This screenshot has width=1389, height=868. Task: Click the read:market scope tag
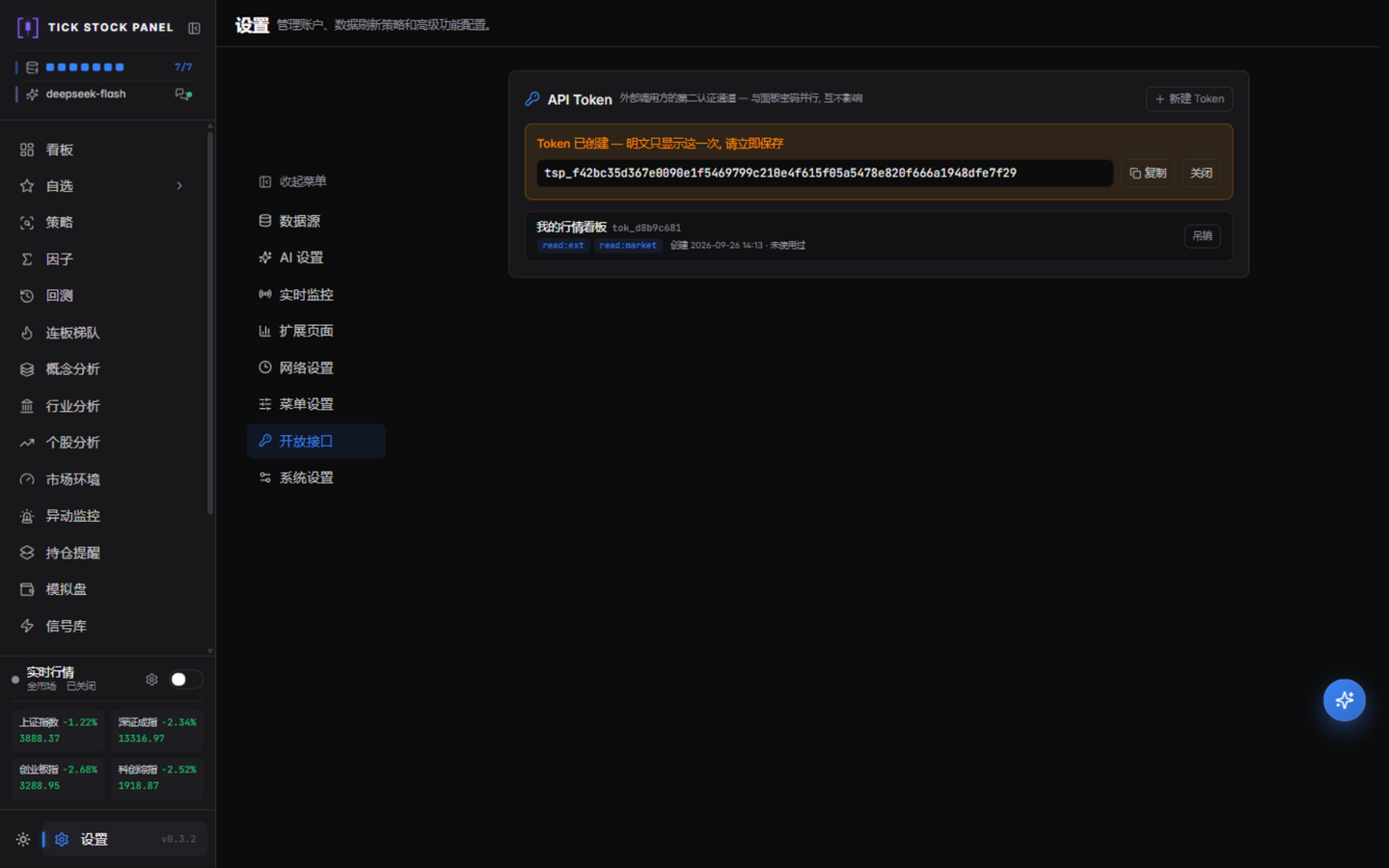point(628,246)
